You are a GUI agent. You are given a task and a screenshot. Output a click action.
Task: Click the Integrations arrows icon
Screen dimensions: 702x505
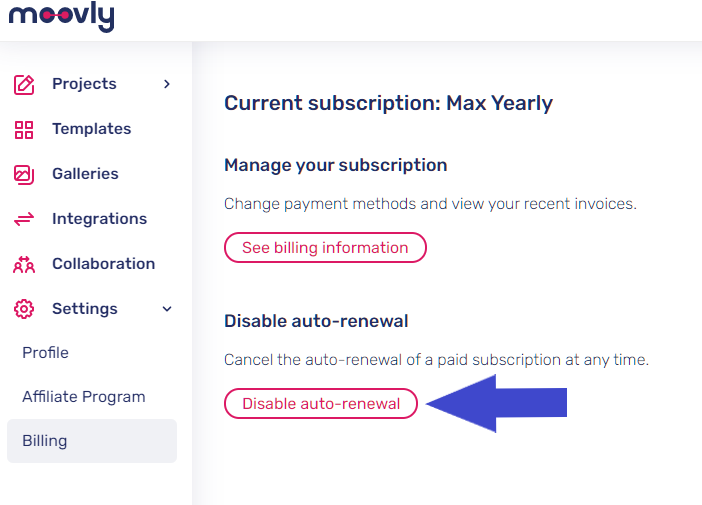pos(24,219)
